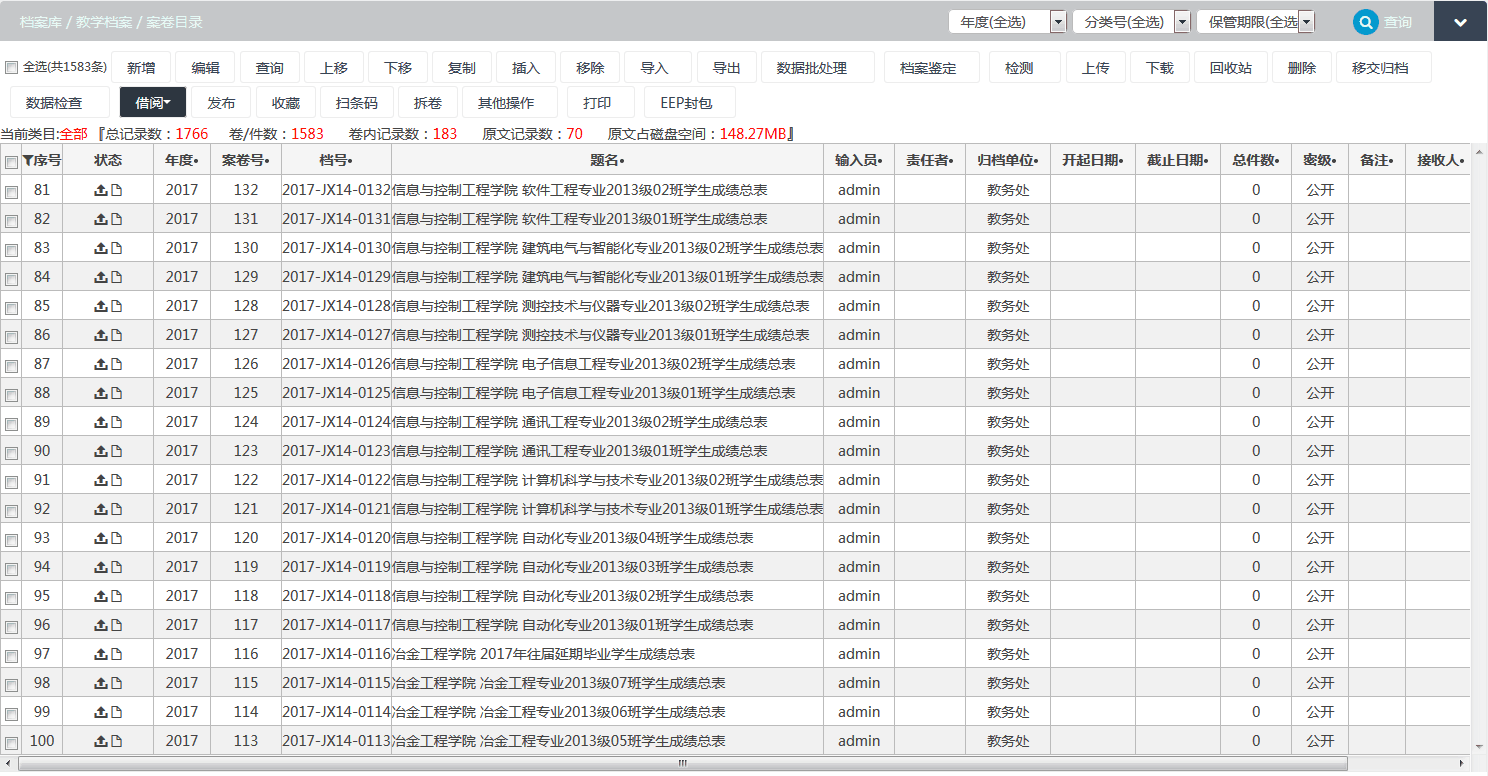Check the checkbox for row 89
The width and height of the screenshot is (1488, 776).
[x=11, y=424]
